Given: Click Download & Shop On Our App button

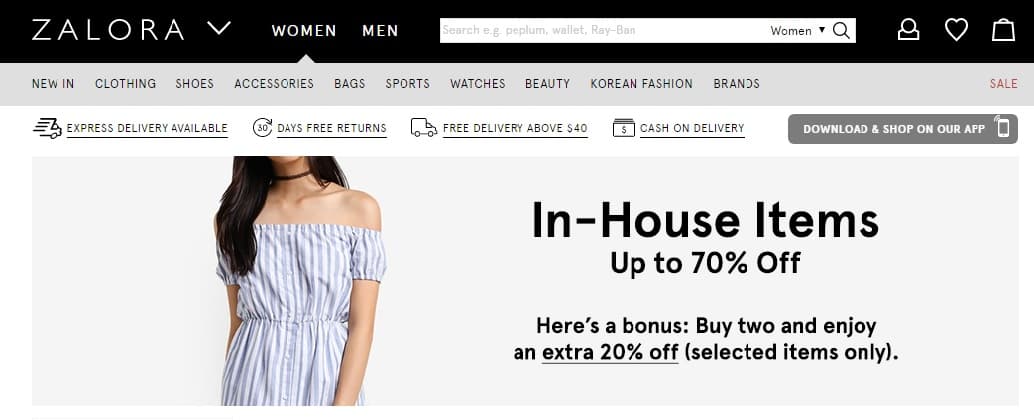Looking at the screenshot, I should click(x=902, y=129).
